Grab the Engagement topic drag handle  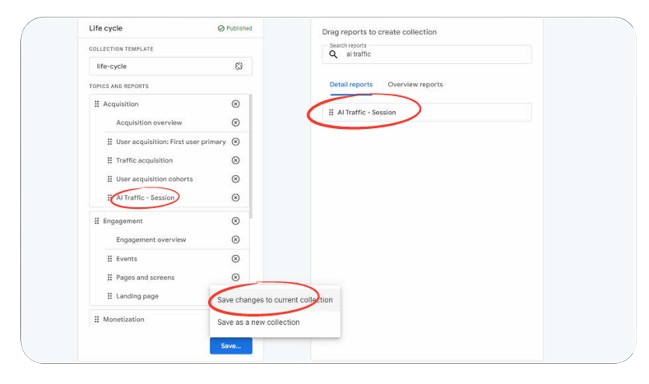click(x=96, y=221)
